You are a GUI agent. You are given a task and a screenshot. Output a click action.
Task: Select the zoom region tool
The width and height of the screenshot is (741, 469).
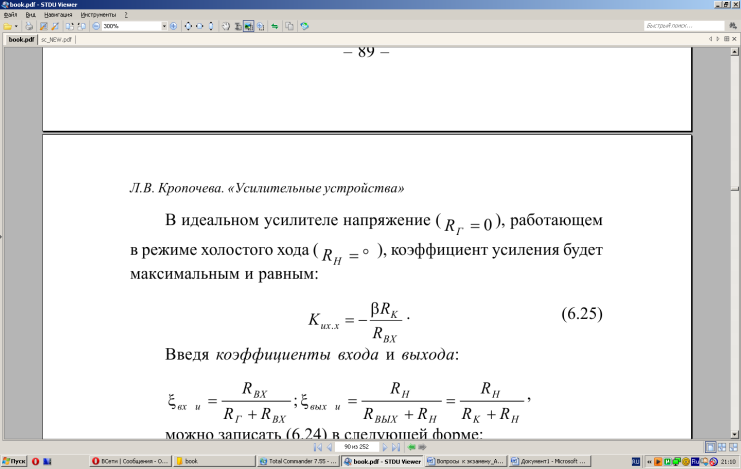click(x=260, y=26)
